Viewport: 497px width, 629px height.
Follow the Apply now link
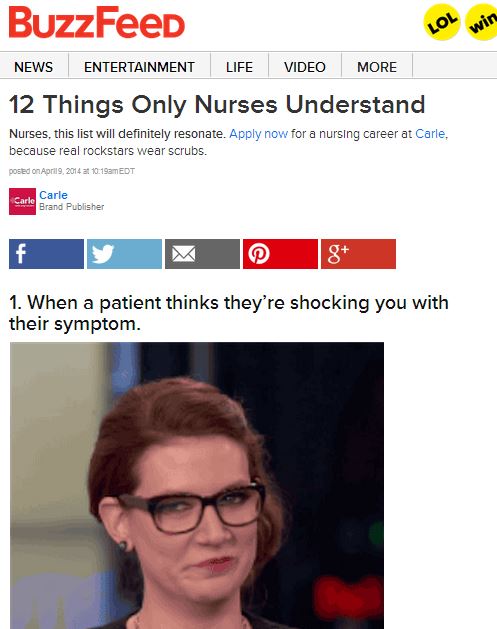tap(258, 134)
